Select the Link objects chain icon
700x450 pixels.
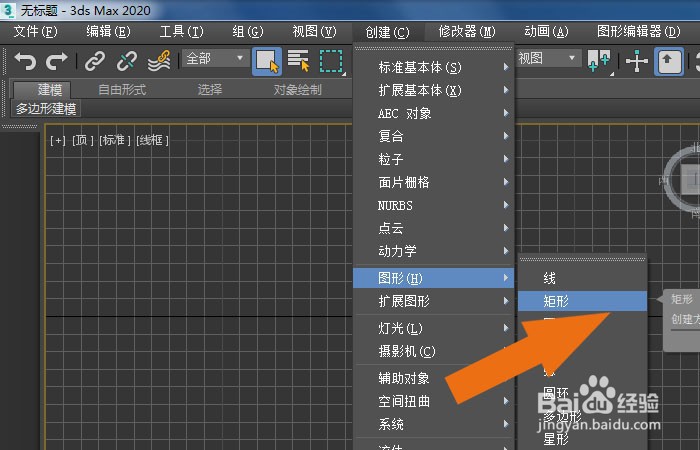click(95, 61)
